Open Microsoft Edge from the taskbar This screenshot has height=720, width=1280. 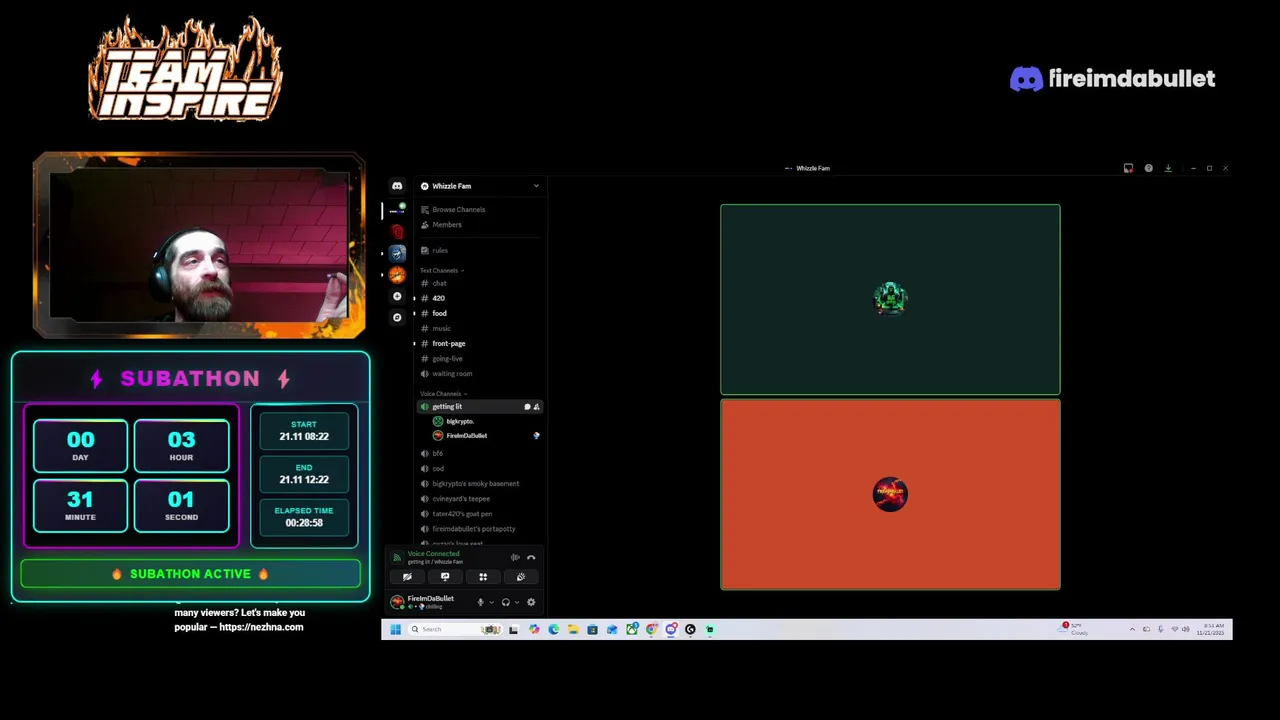tap(554, 629)
